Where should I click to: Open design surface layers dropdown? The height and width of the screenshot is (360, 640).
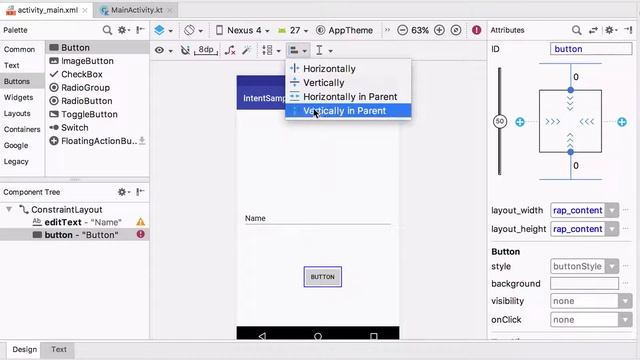pyautogui.click(x=163, y=30)
